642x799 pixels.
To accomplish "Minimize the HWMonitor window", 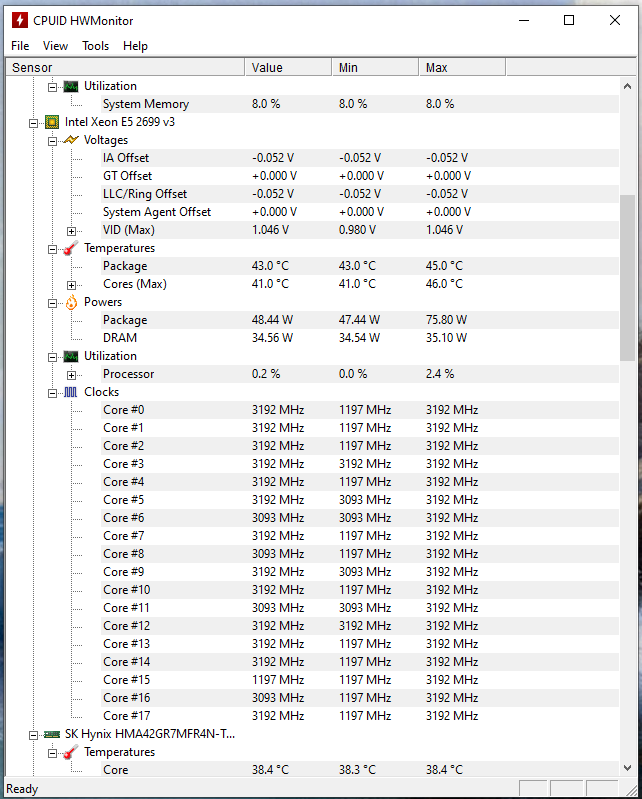I will [524, 20].
